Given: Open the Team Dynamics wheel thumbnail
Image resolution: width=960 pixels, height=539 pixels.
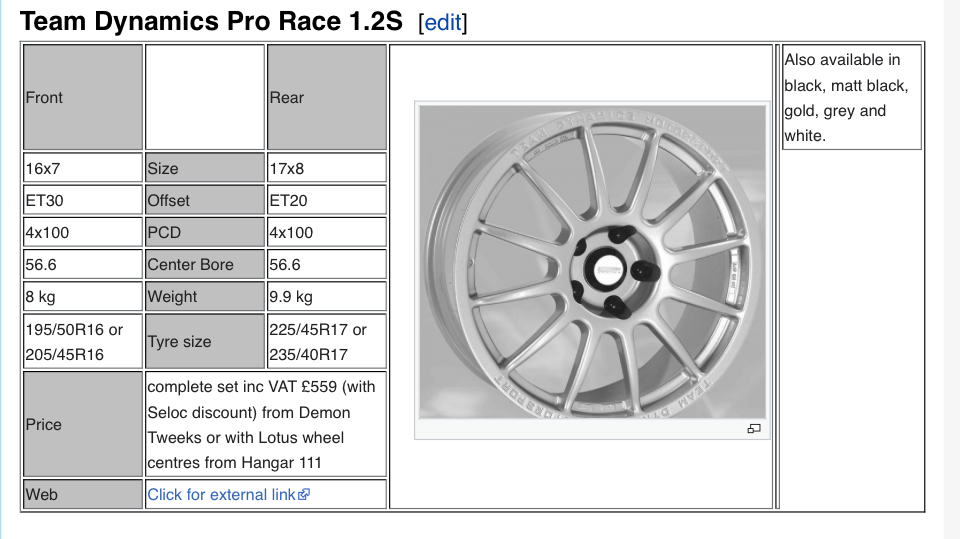Looking at the screenshot, I should click(x=592, y=262).
